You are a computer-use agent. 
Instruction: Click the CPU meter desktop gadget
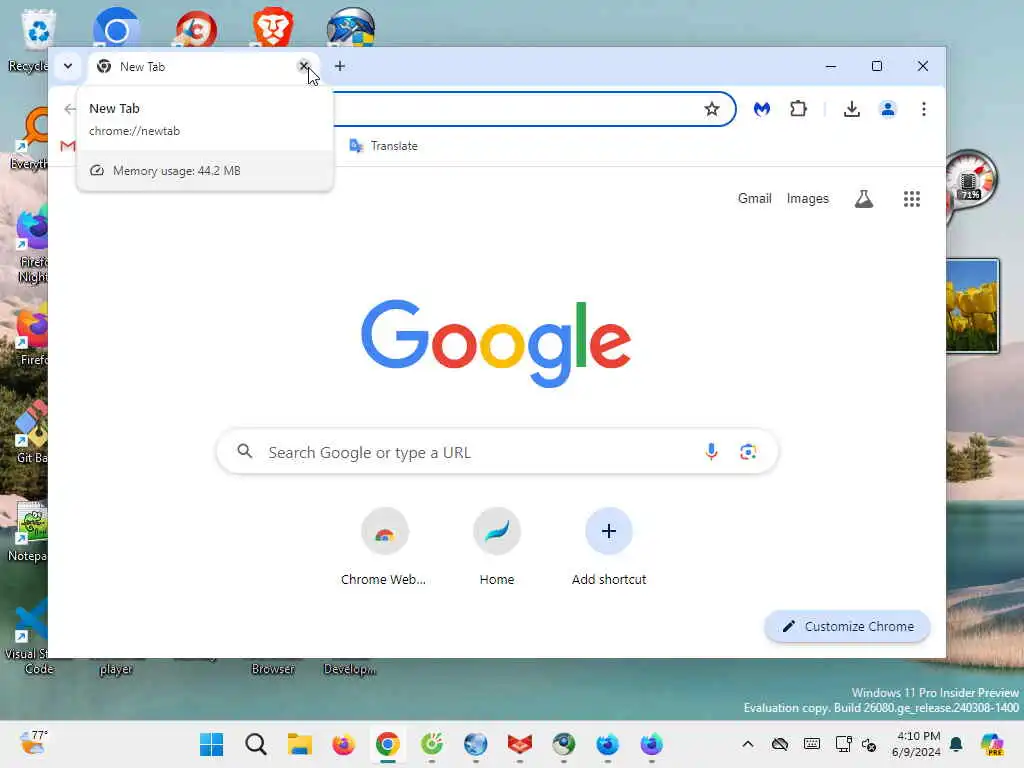click(970, 182)
